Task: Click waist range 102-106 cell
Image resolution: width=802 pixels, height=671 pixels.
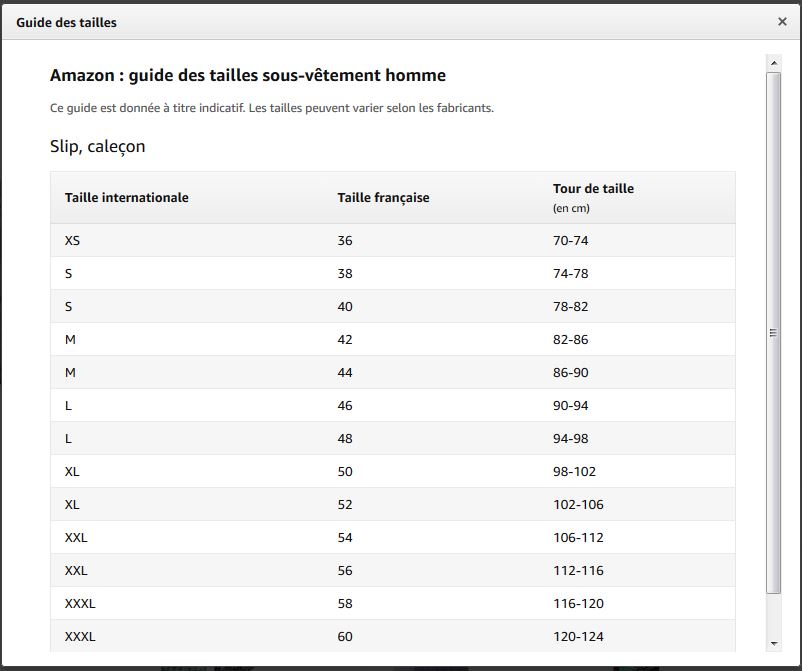Action: (x=578, y=505)
